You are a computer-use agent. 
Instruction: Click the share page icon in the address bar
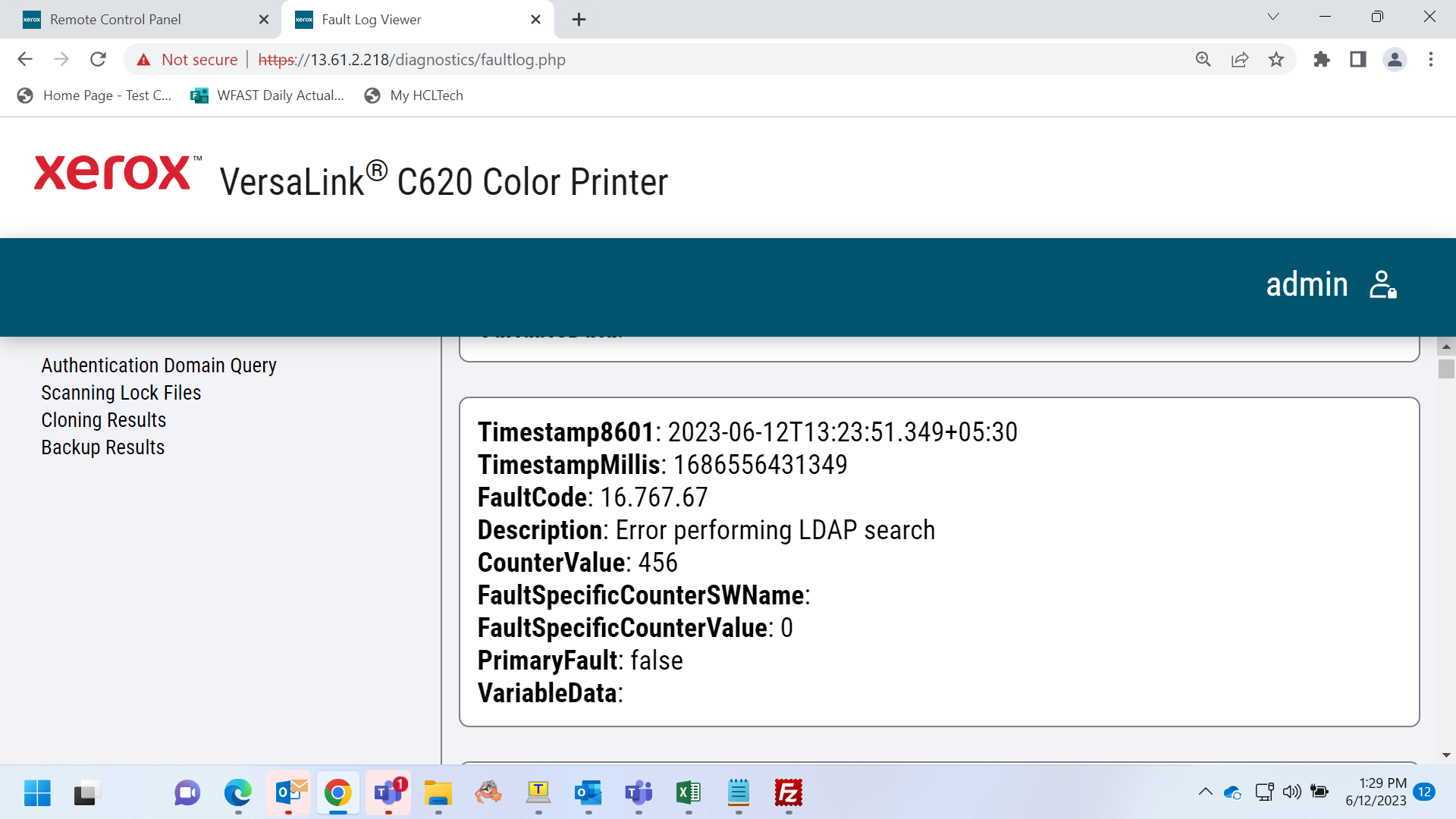pyautogui.click(x=1240, y=59)
